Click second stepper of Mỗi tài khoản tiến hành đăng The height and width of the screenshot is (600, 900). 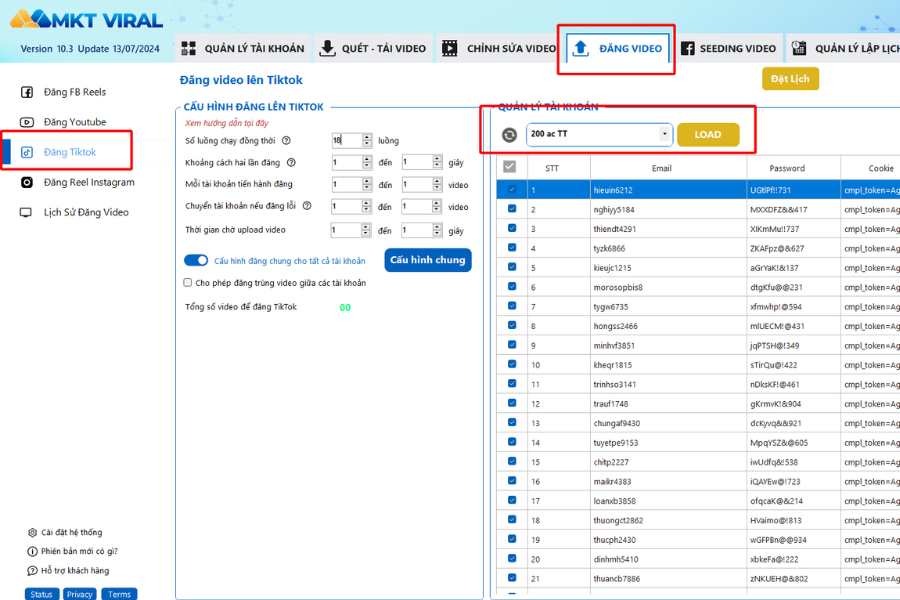point(437,184)
